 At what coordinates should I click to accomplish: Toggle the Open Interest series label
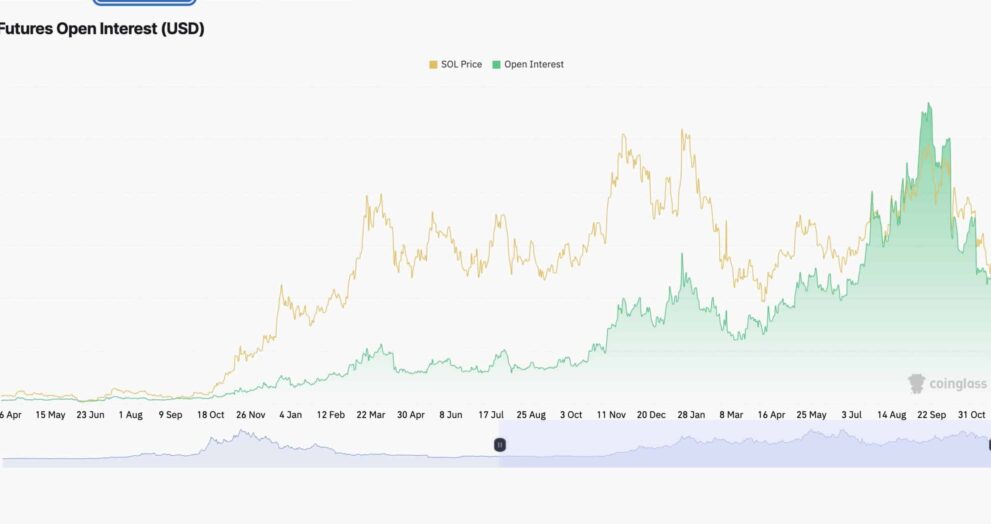tap(533, 64)
